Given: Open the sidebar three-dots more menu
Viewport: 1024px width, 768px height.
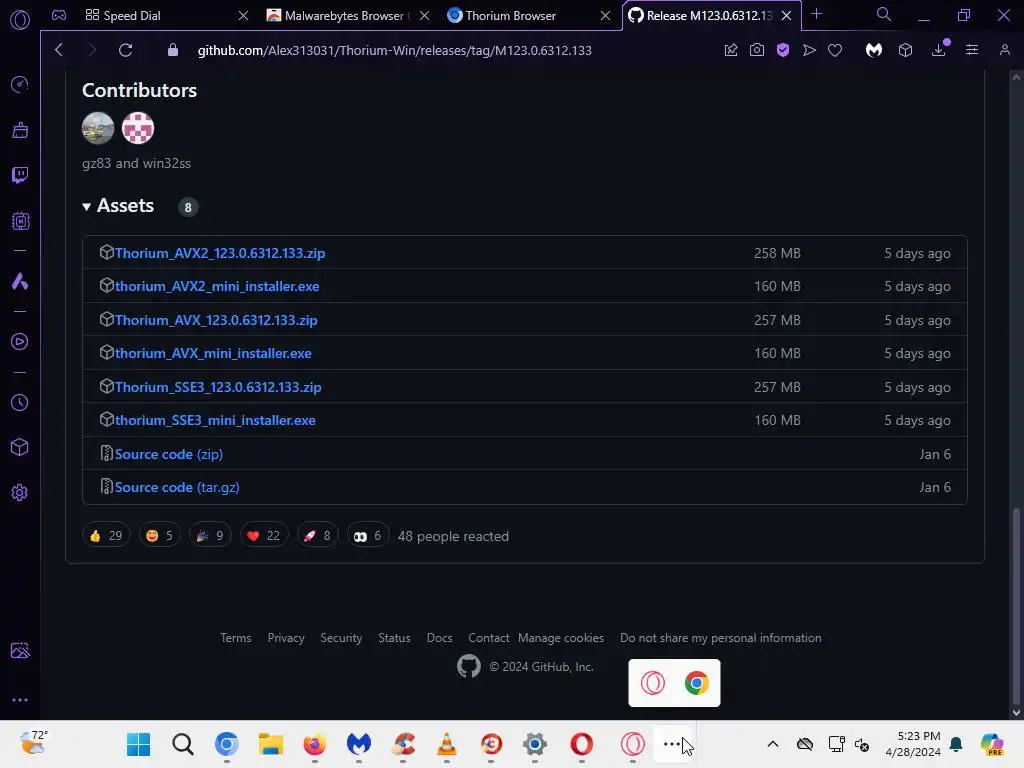Looking at the screenshot, I should [x=20, y=699].
